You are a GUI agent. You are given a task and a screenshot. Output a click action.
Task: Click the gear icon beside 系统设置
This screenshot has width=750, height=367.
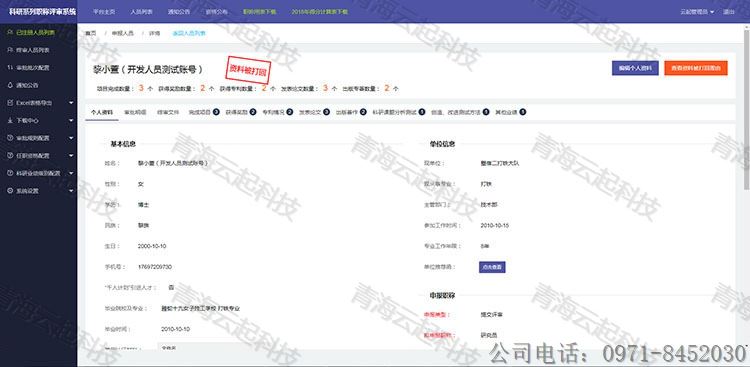[10, 190]
